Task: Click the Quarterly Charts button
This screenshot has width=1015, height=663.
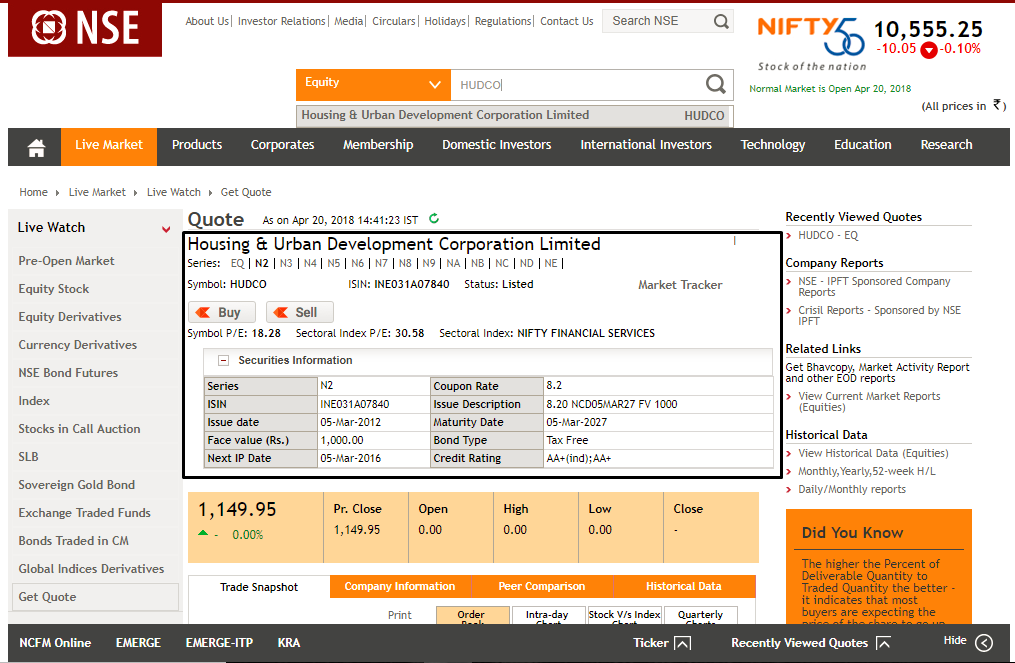Action: click(x=700, y=616)
